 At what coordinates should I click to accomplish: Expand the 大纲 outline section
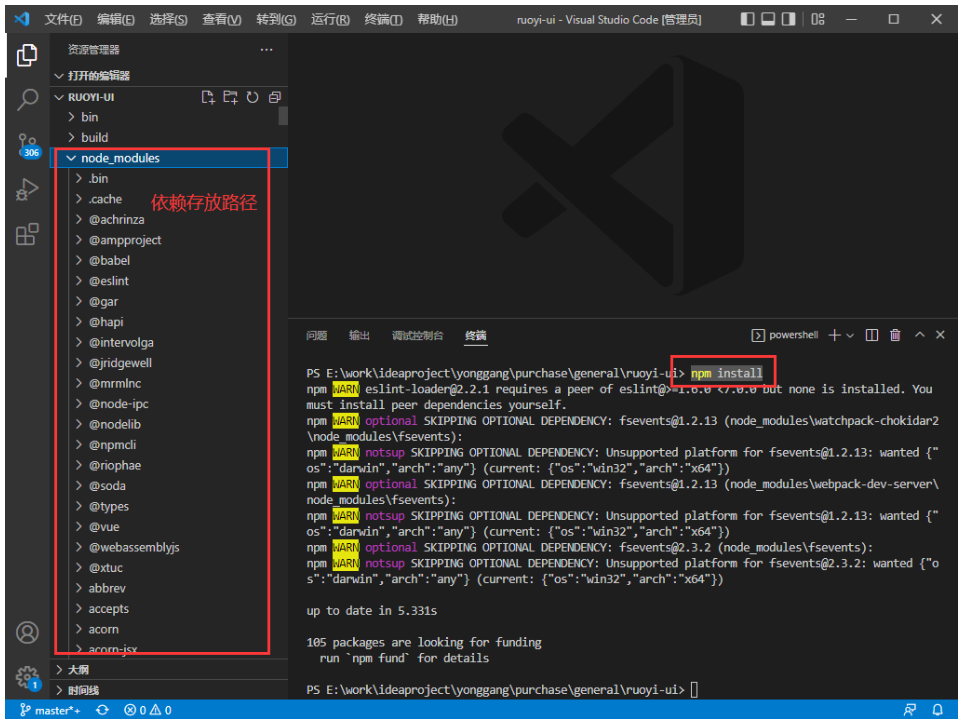pyautogui.click(x=169, y=669)
